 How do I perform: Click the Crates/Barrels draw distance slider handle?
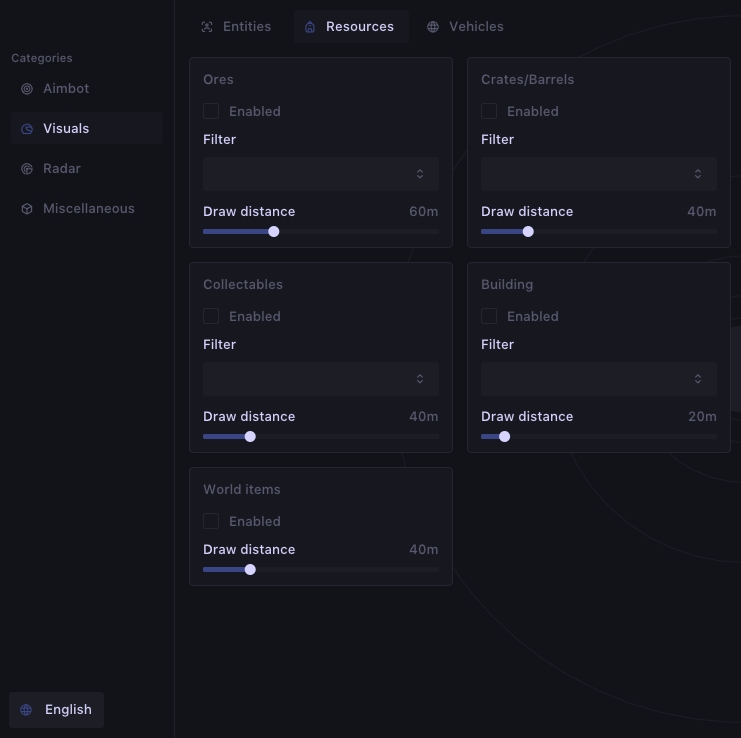[528, 232]
